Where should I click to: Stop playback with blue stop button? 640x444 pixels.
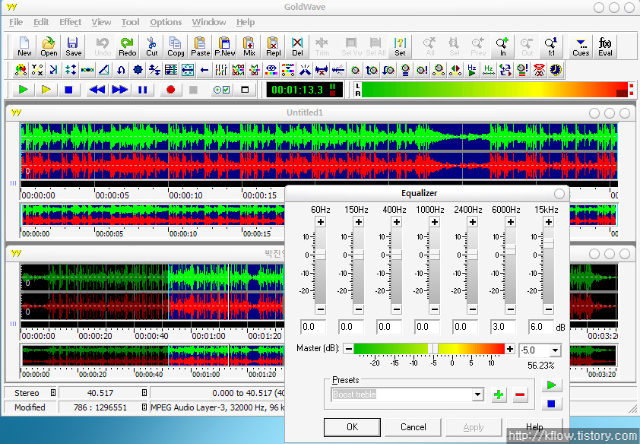(x=69, y=89)
